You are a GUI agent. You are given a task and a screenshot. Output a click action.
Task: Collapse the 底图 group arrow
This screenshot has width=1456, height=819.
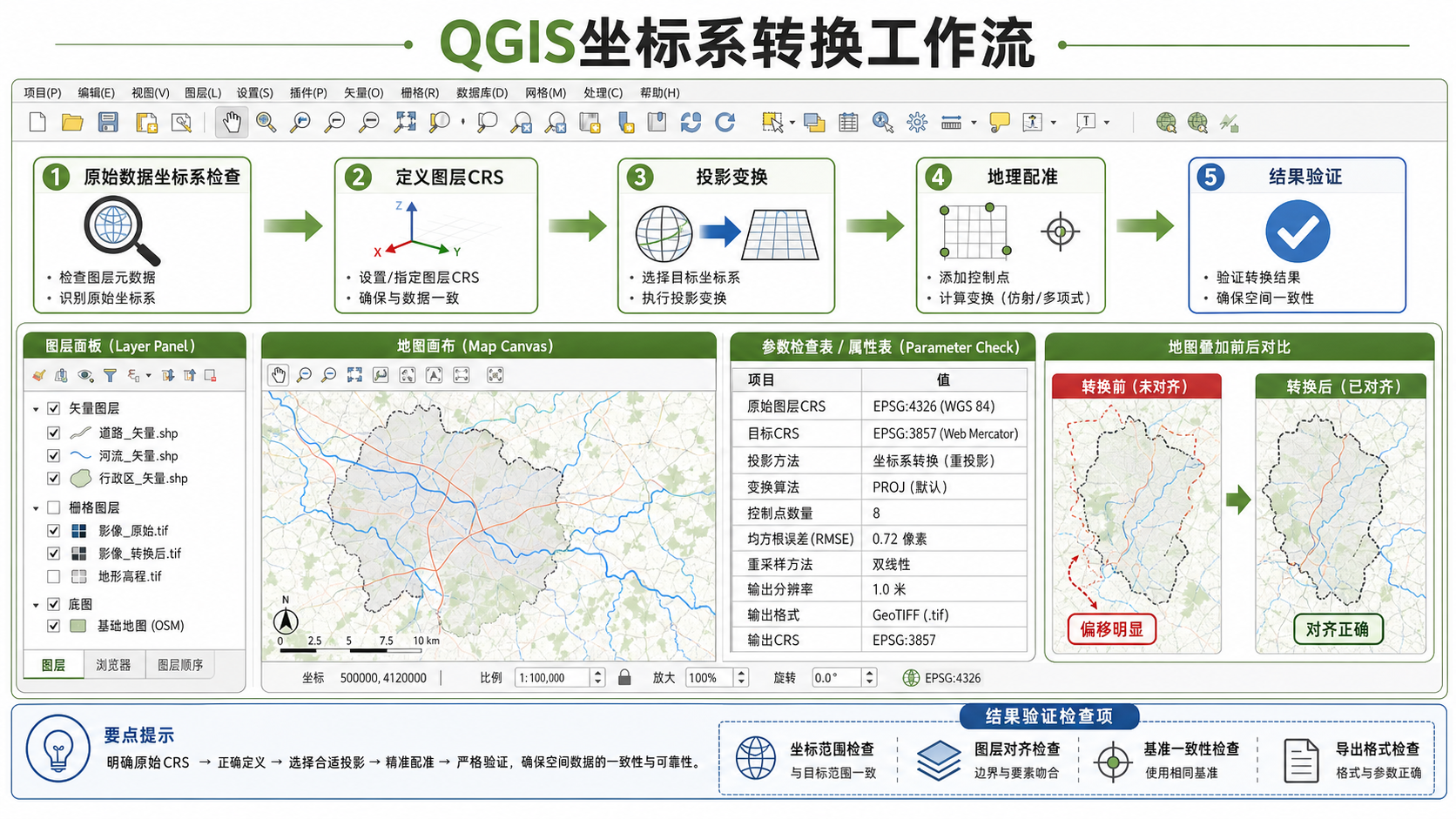click(x=36, y=604)
